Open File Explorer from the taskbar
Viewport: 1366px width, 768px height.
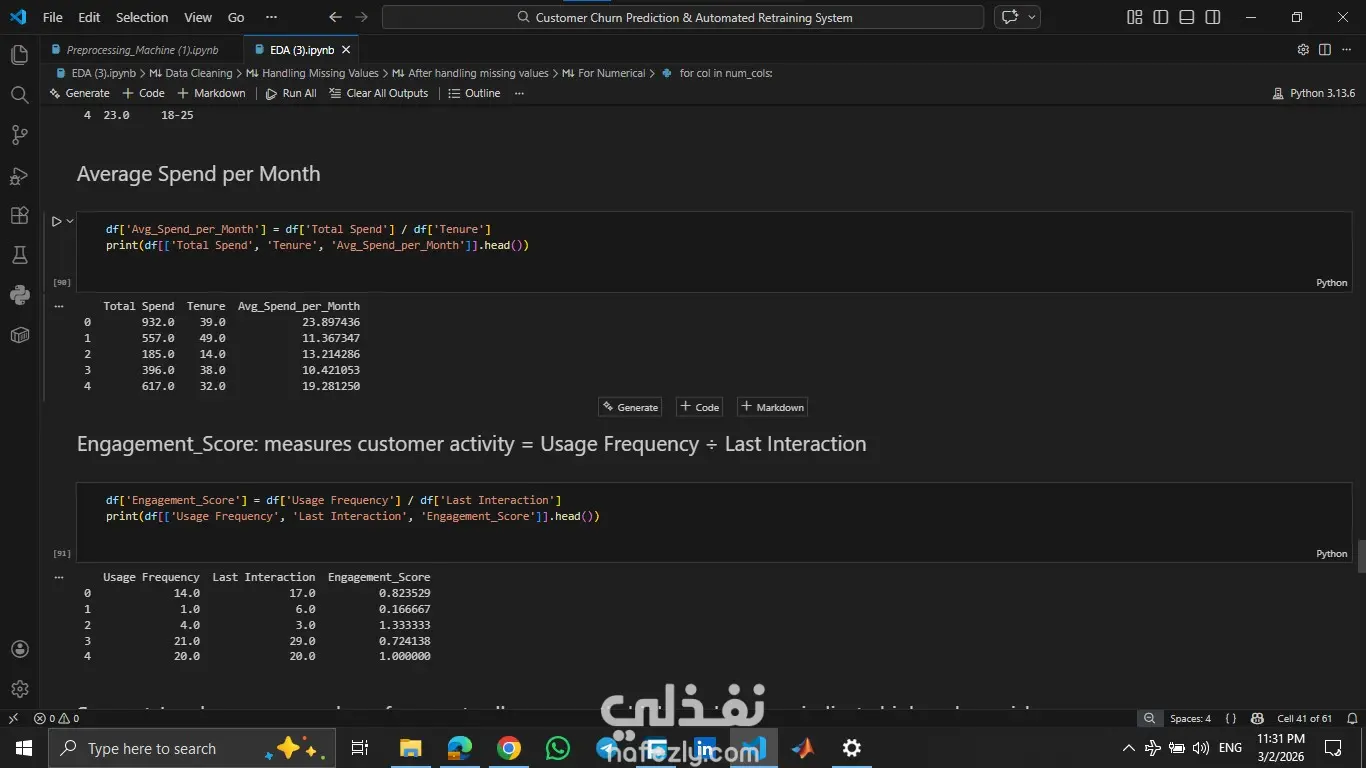(x=411, y=748)
